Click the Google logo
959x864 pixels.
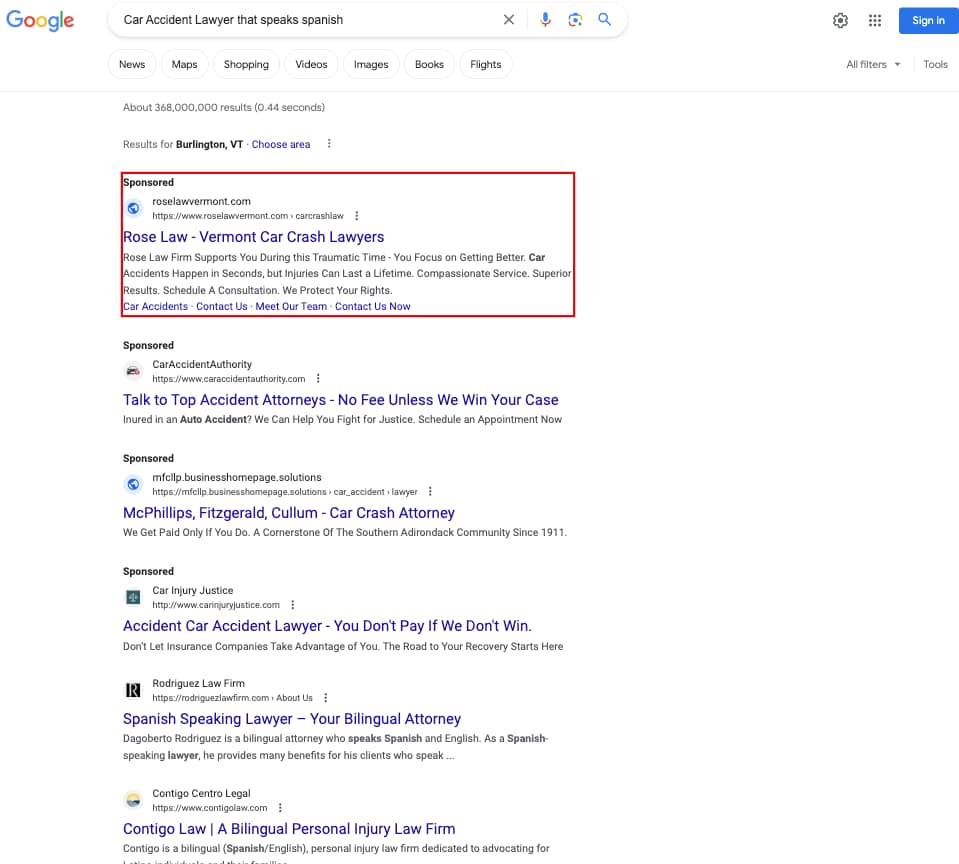point(40,20)
